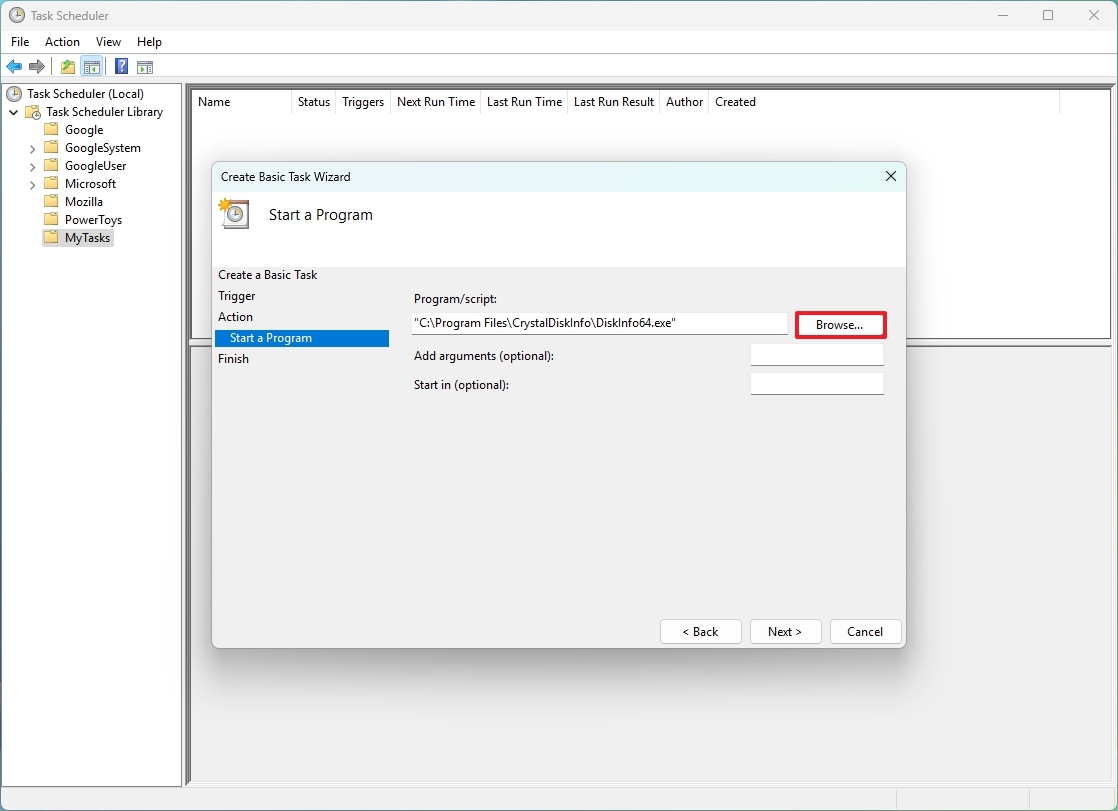
Task: Expand the GoogleSystem folder node
Action: coord(32,148)
